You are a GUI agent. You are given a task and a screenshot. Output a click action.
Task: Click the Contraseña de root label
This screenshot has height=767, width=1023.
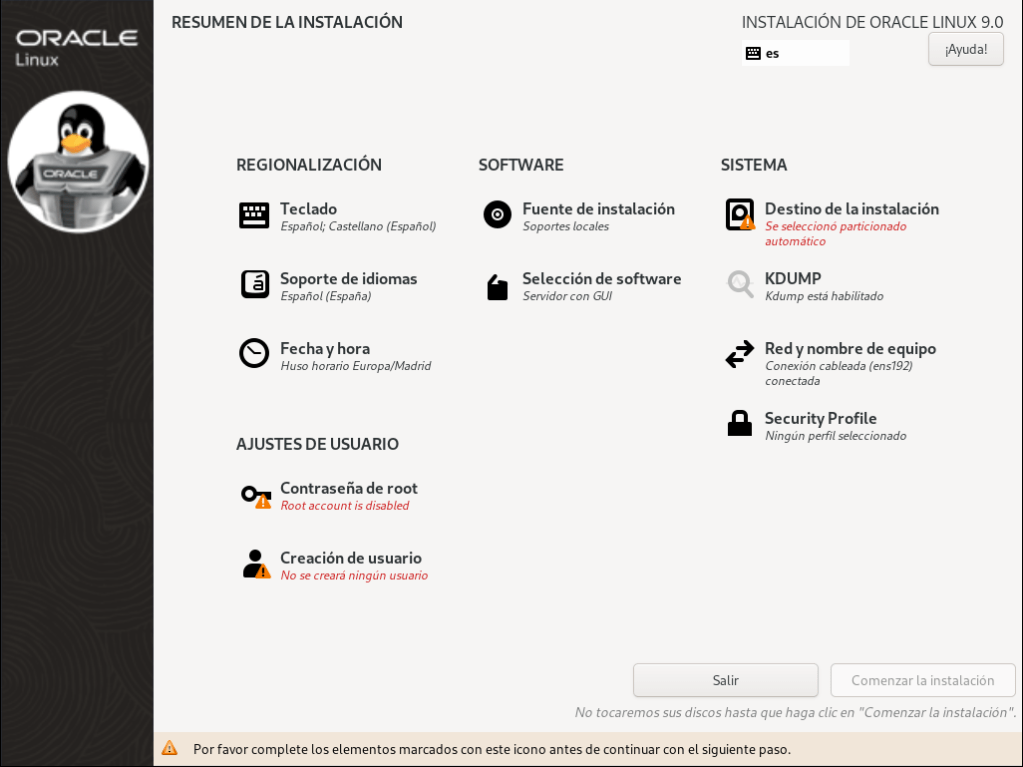348,488
